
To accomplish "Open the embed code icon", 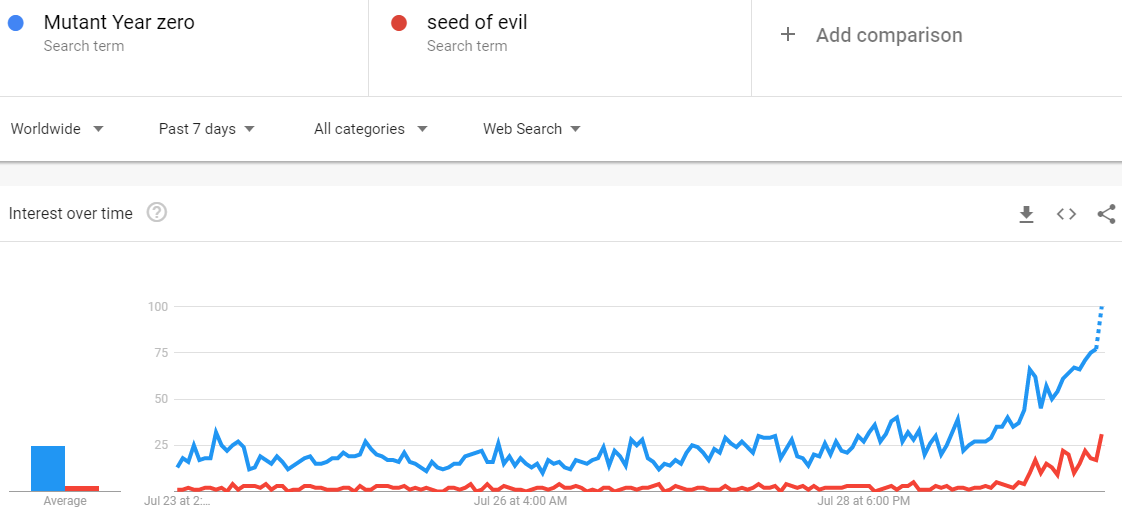I will pyautogui.click(x=1066, y=214).
